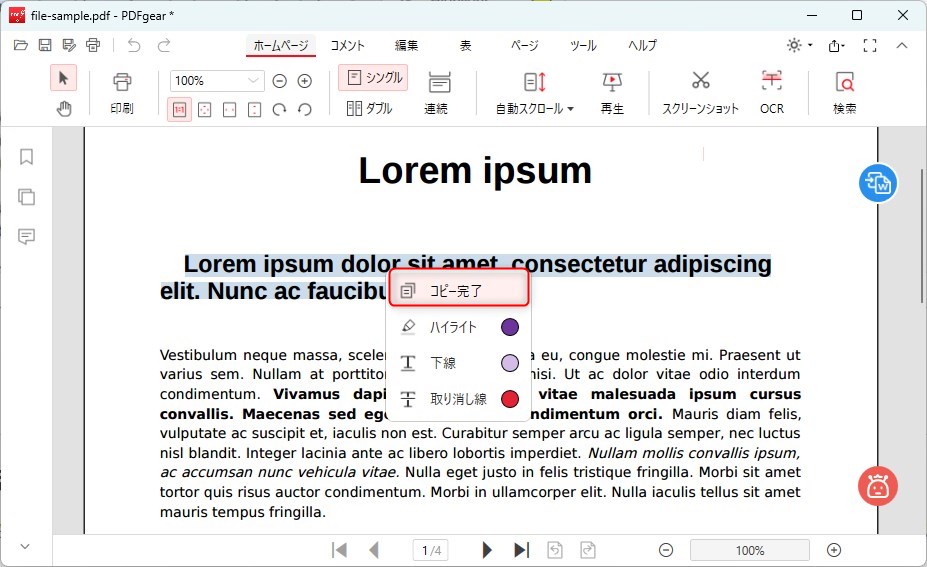This screenshot has height=567, width=927.
Task: Open the red AI chatbot assistant
Action: [878, 486]
